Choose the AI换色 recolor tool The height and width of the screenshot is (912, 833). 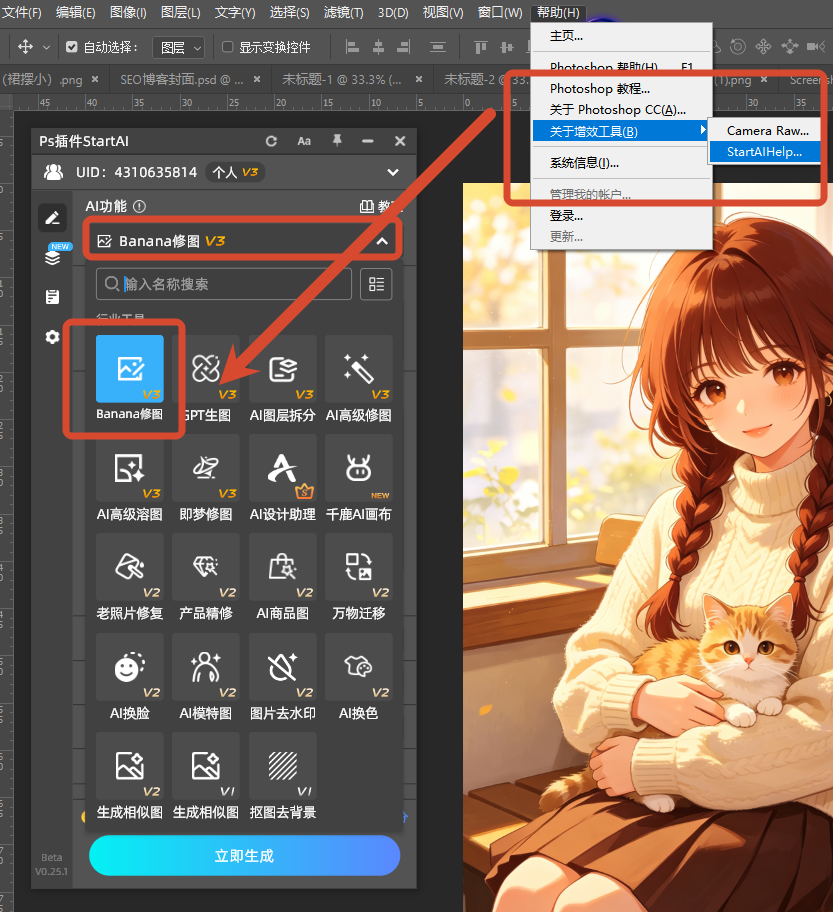[359, 667]
